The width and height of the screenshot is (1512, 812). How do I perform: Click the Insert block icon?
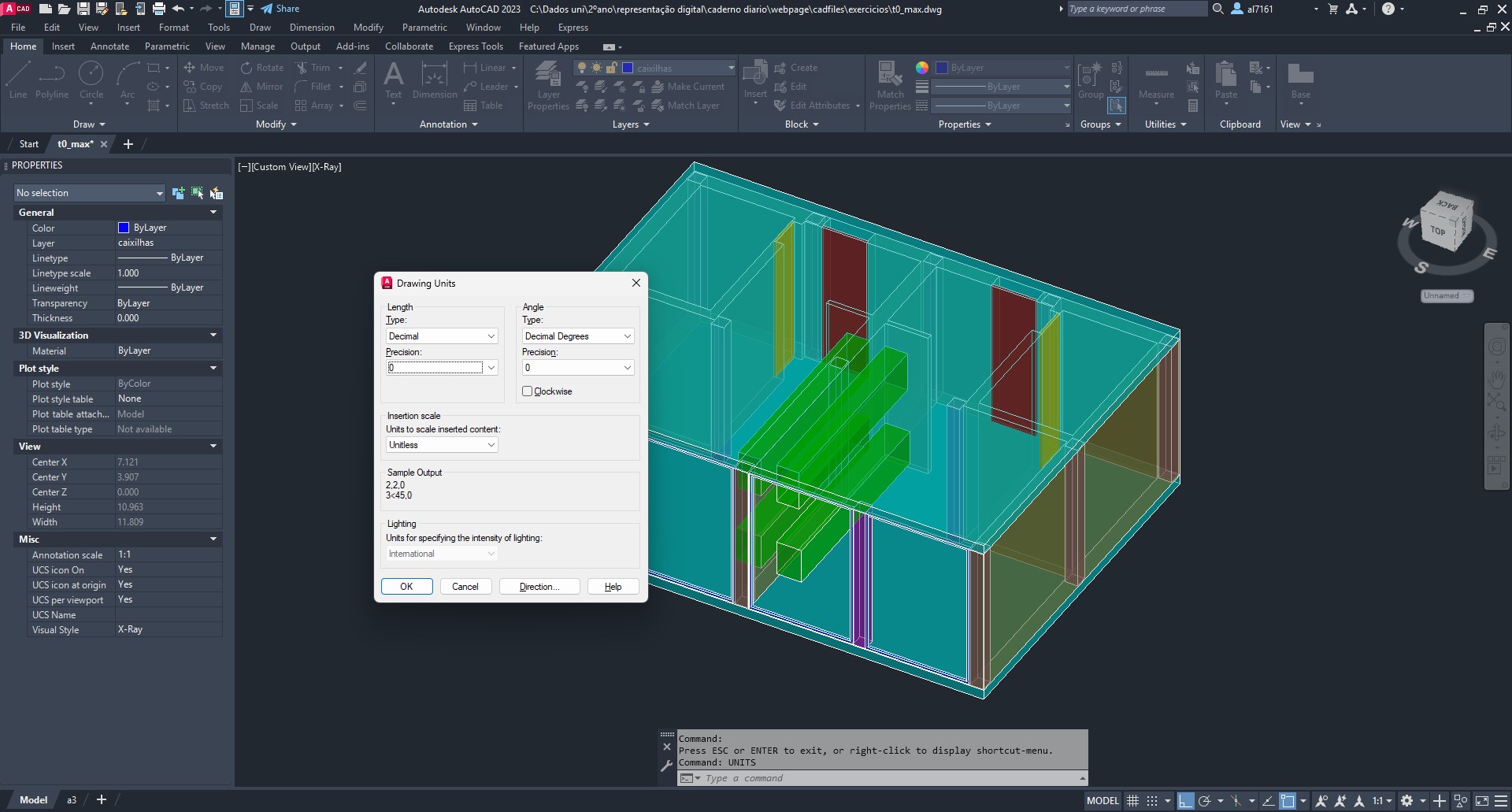[754, 80]
